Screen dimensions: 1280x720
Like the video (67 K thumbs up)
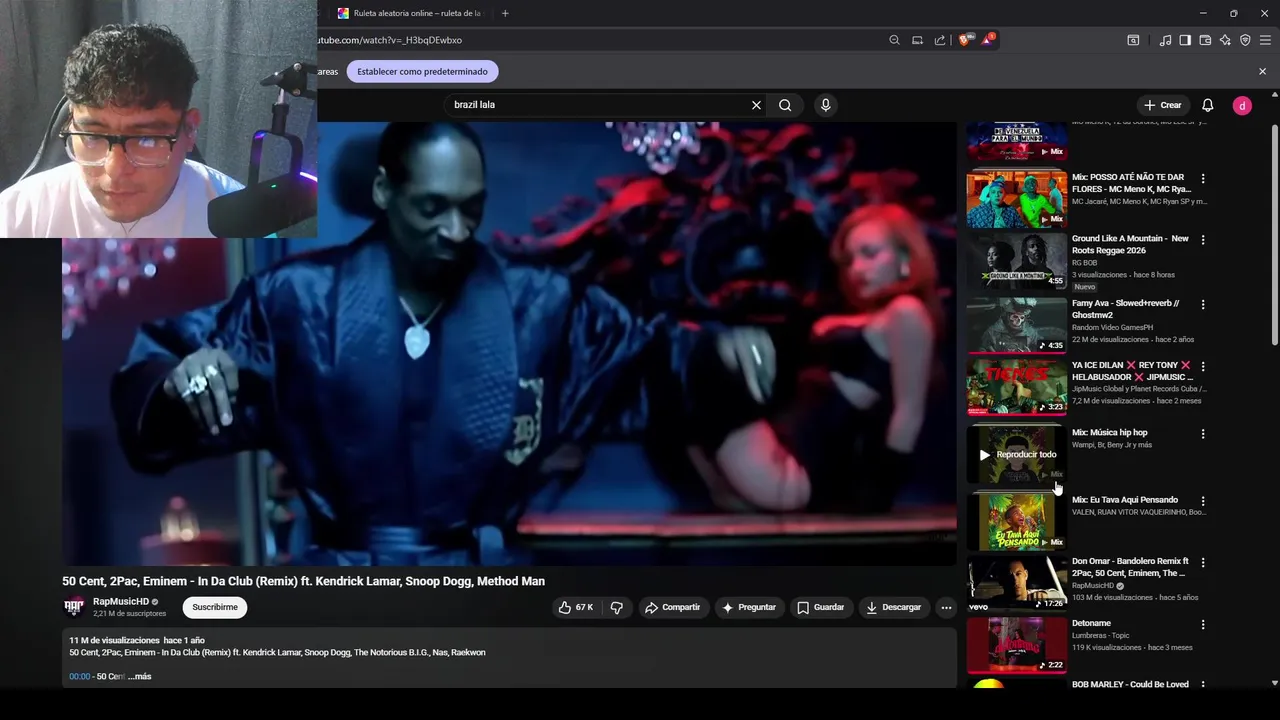576,607
